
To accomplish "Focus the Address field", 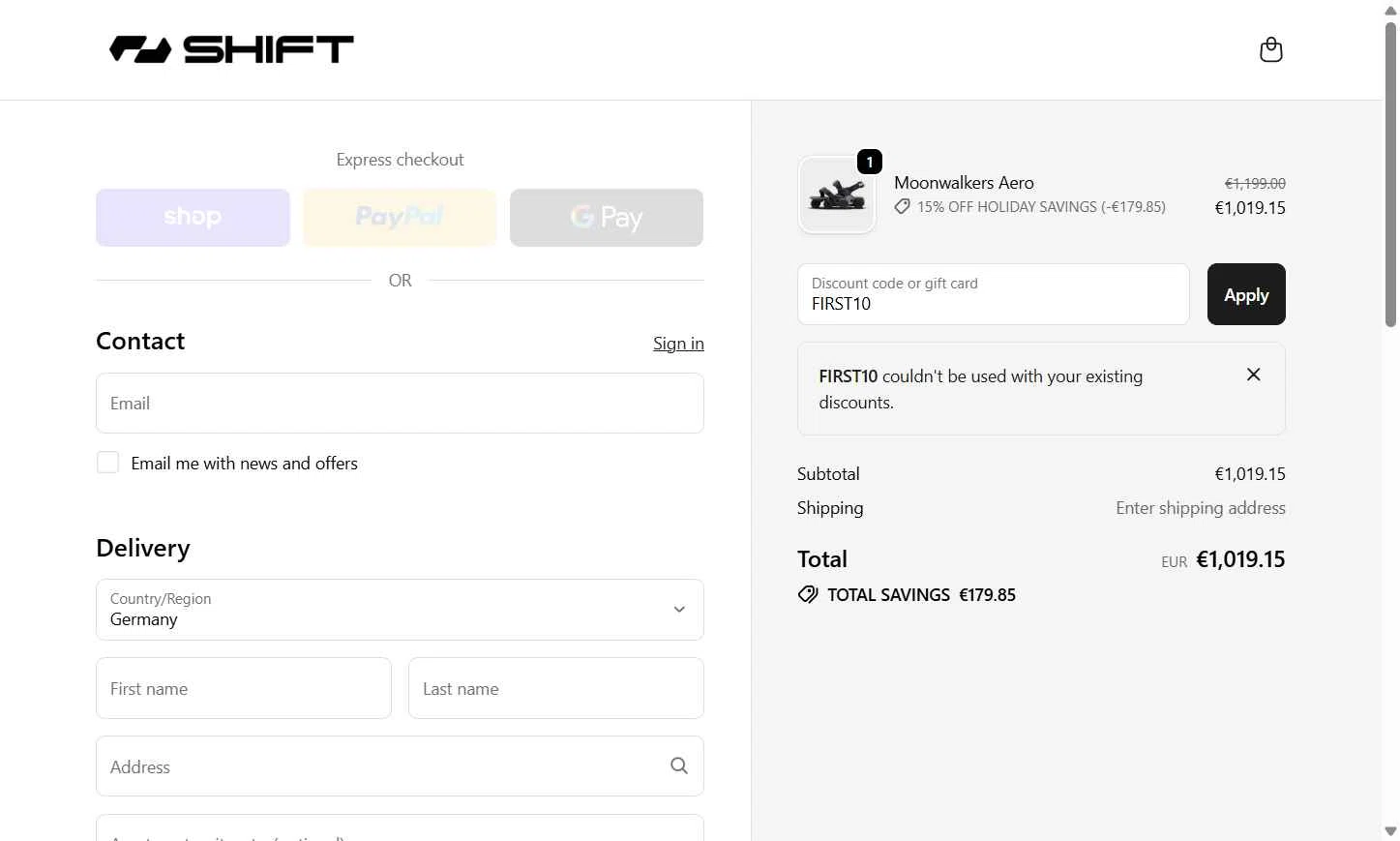I will [x=400, y=766].
